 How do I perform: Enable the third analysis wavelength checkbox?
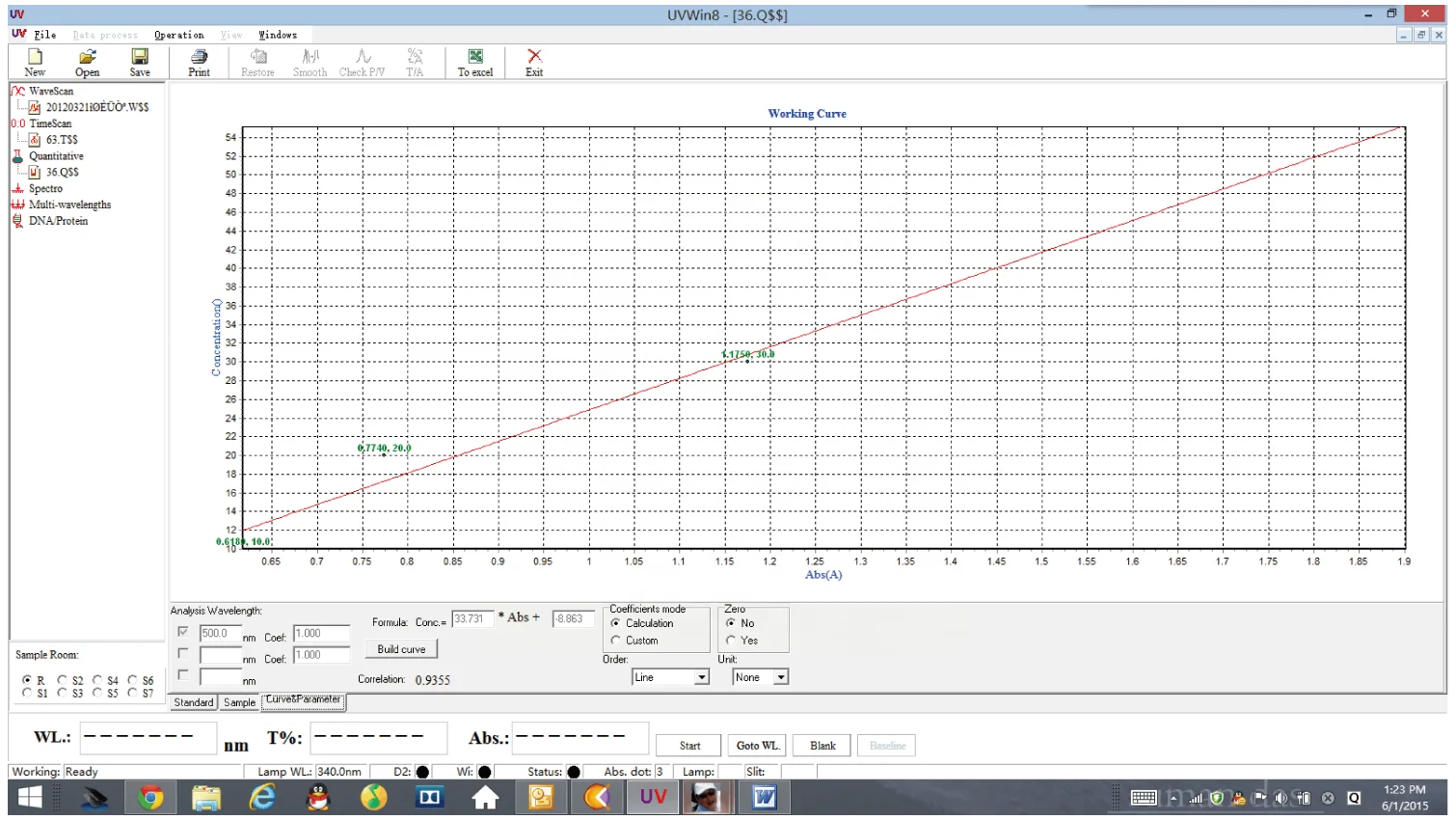[x=183, y=674]
